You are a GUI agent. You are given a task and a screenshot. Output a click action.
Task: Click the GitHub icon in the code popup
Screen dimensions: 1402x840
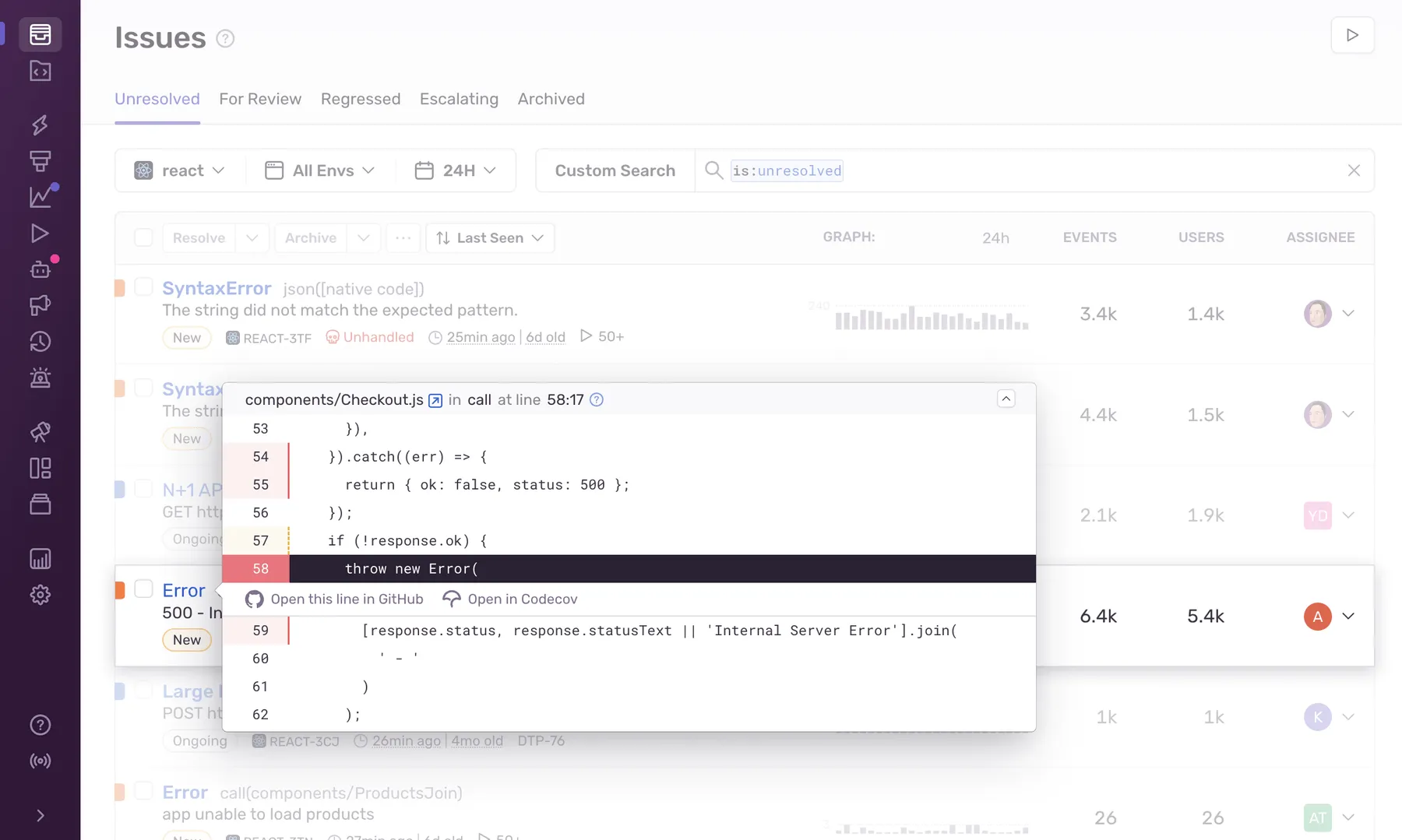pos(254,599)
